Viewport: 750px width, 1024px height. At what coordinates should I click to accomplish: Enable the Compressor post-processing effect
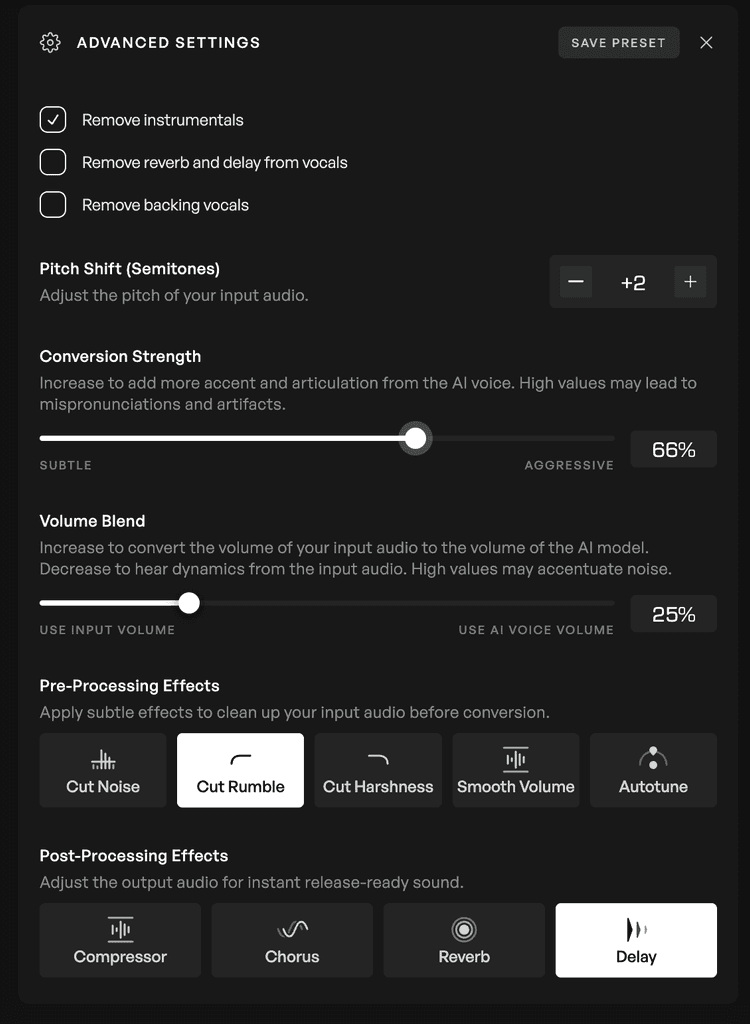pyautogui.click(x=119, y=940)
